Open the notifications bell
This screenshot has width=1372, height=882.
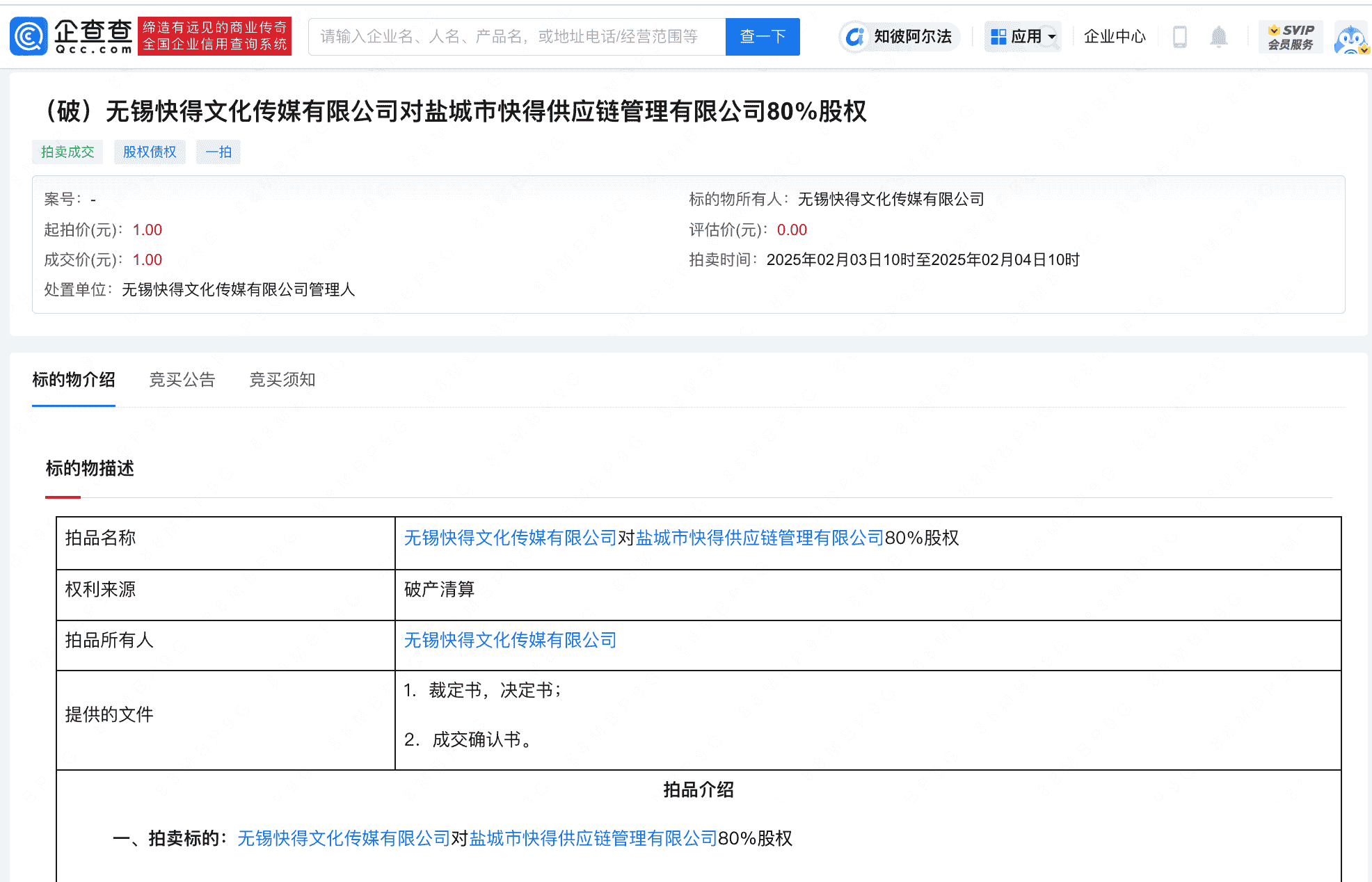(x=1219, y=36)
